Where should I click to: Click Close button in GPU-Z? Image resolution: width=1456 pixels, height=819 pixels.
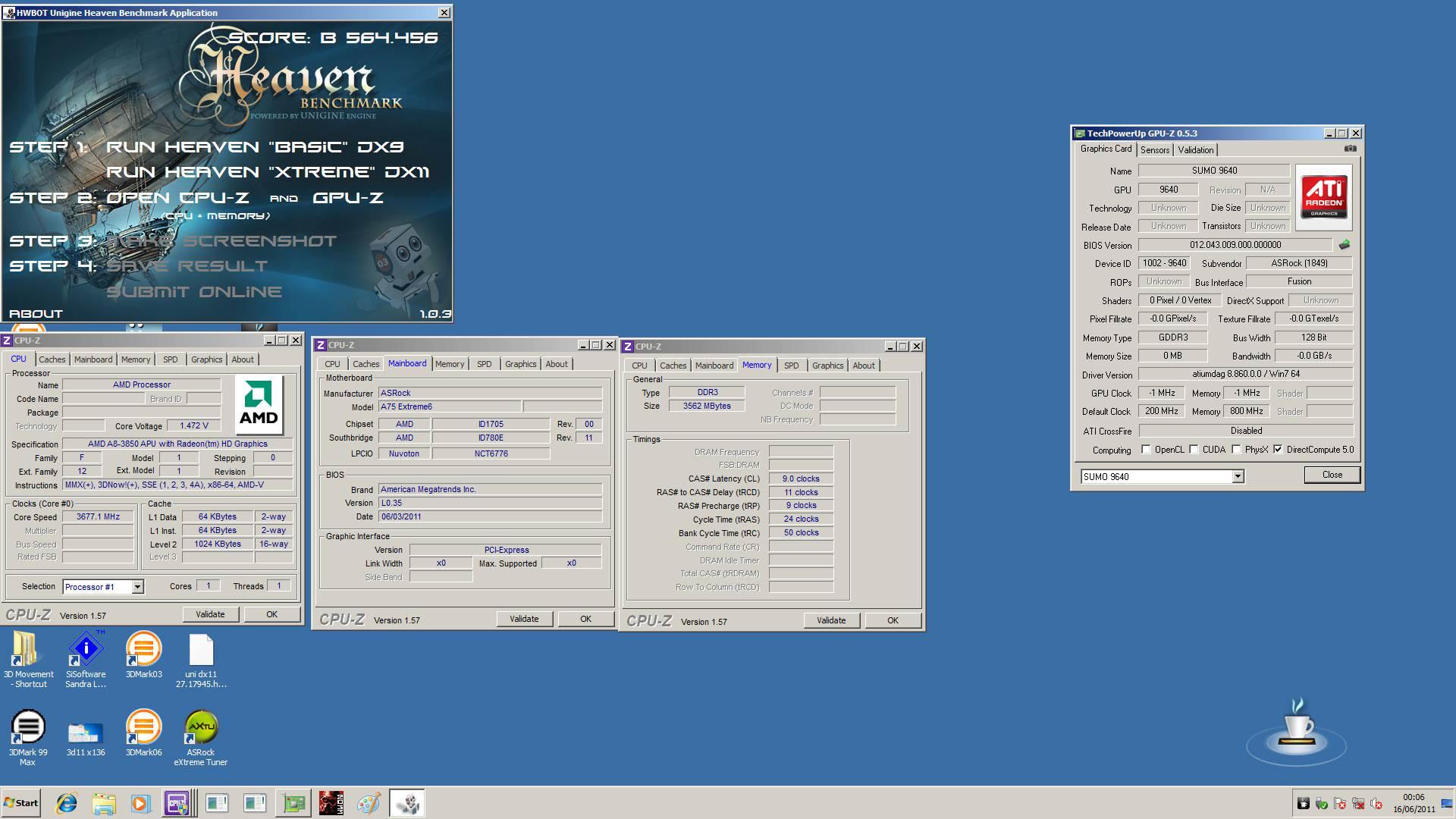click(1332, 475)
